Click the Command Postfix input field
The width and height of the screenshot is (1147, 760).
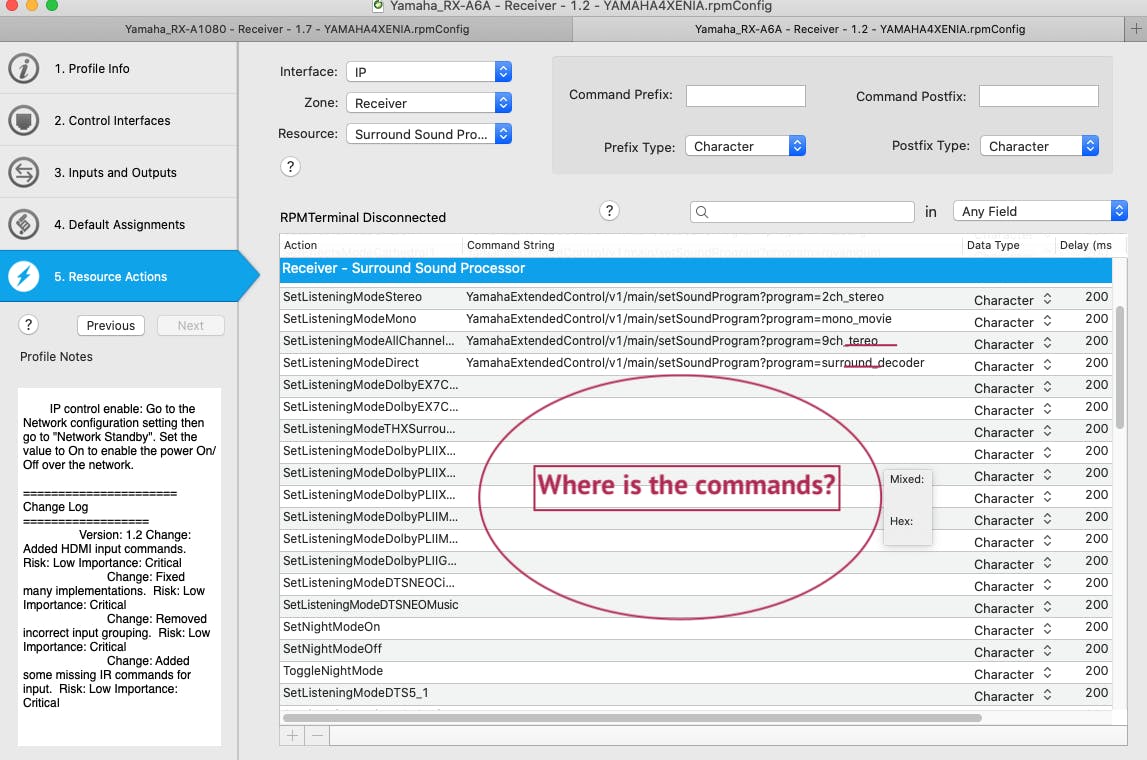point(1039,96)
